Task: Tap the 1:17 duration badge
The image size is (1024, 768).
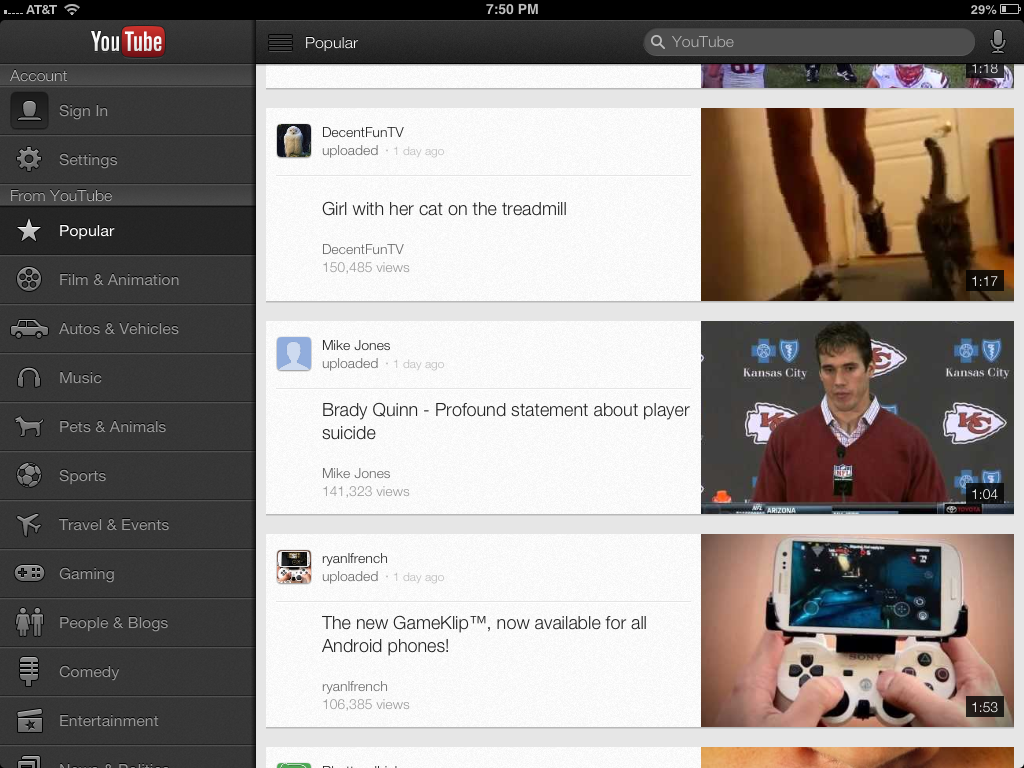Action: pos(984,281)
